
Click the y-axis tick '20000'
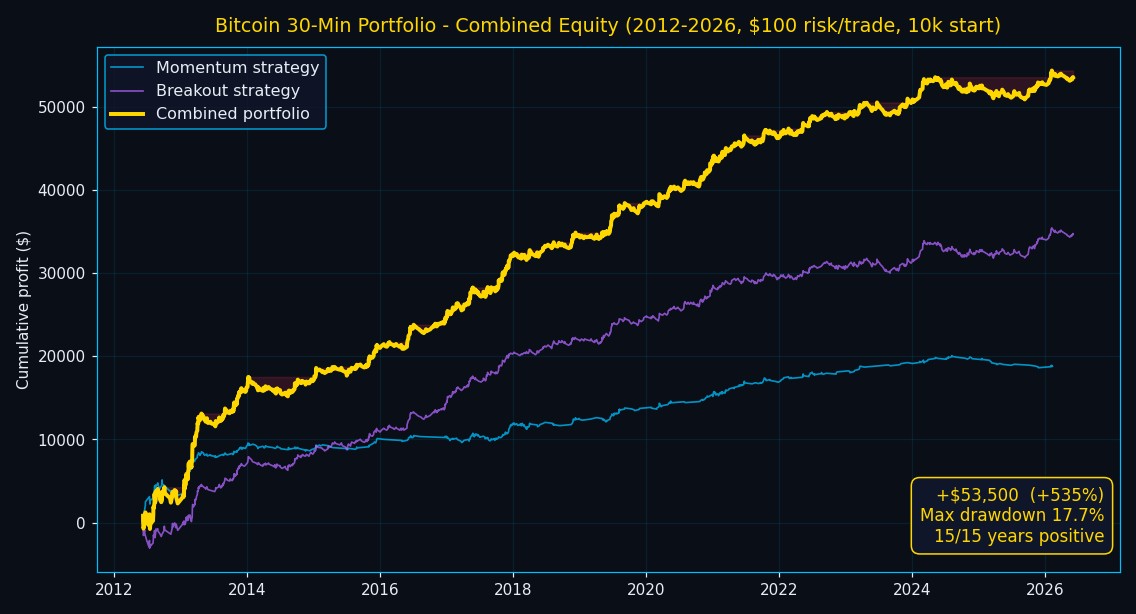pos(61,357)
